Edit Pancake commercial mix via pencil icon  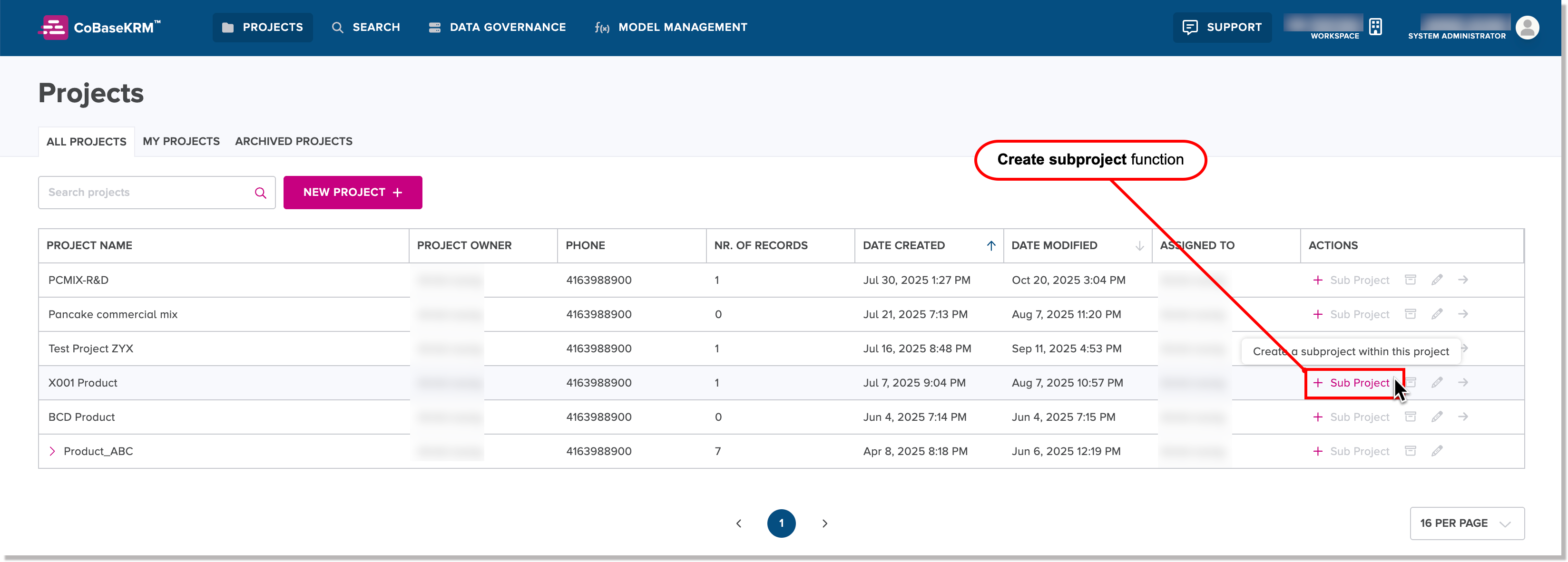point(1437,314)
